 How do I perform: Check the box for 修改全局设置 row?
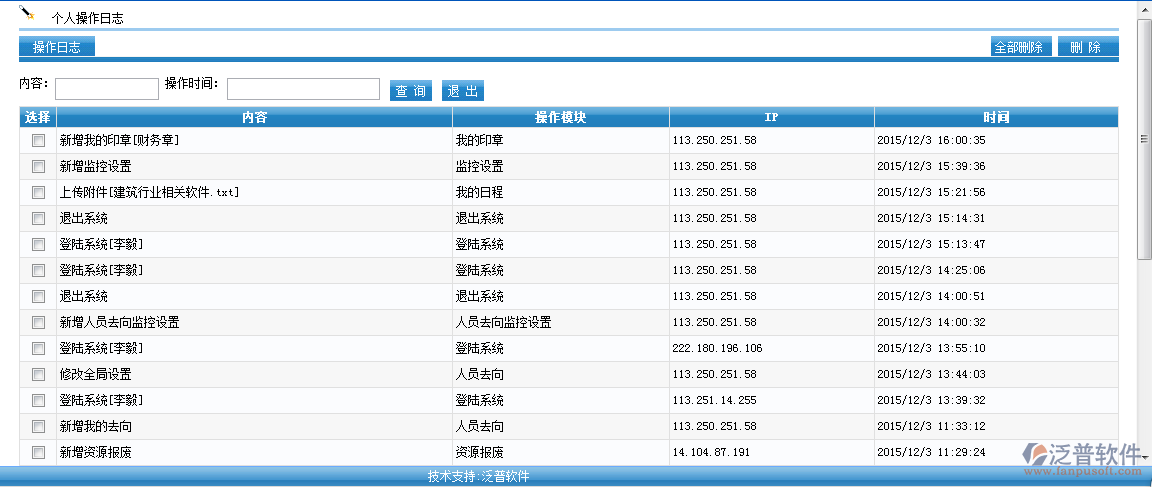[38, 375]
